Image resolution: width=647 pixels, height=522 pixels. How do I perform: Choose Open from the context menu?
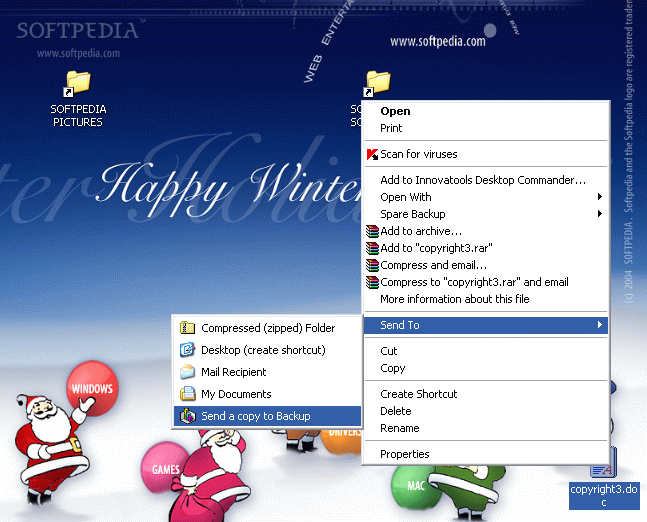click(x=486, y=111)
